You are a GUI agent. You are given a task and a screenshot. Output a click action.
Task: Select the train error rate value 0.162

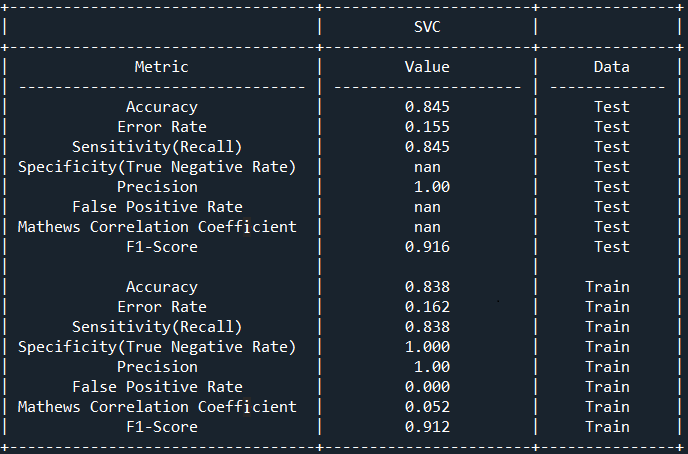point(427,307)
